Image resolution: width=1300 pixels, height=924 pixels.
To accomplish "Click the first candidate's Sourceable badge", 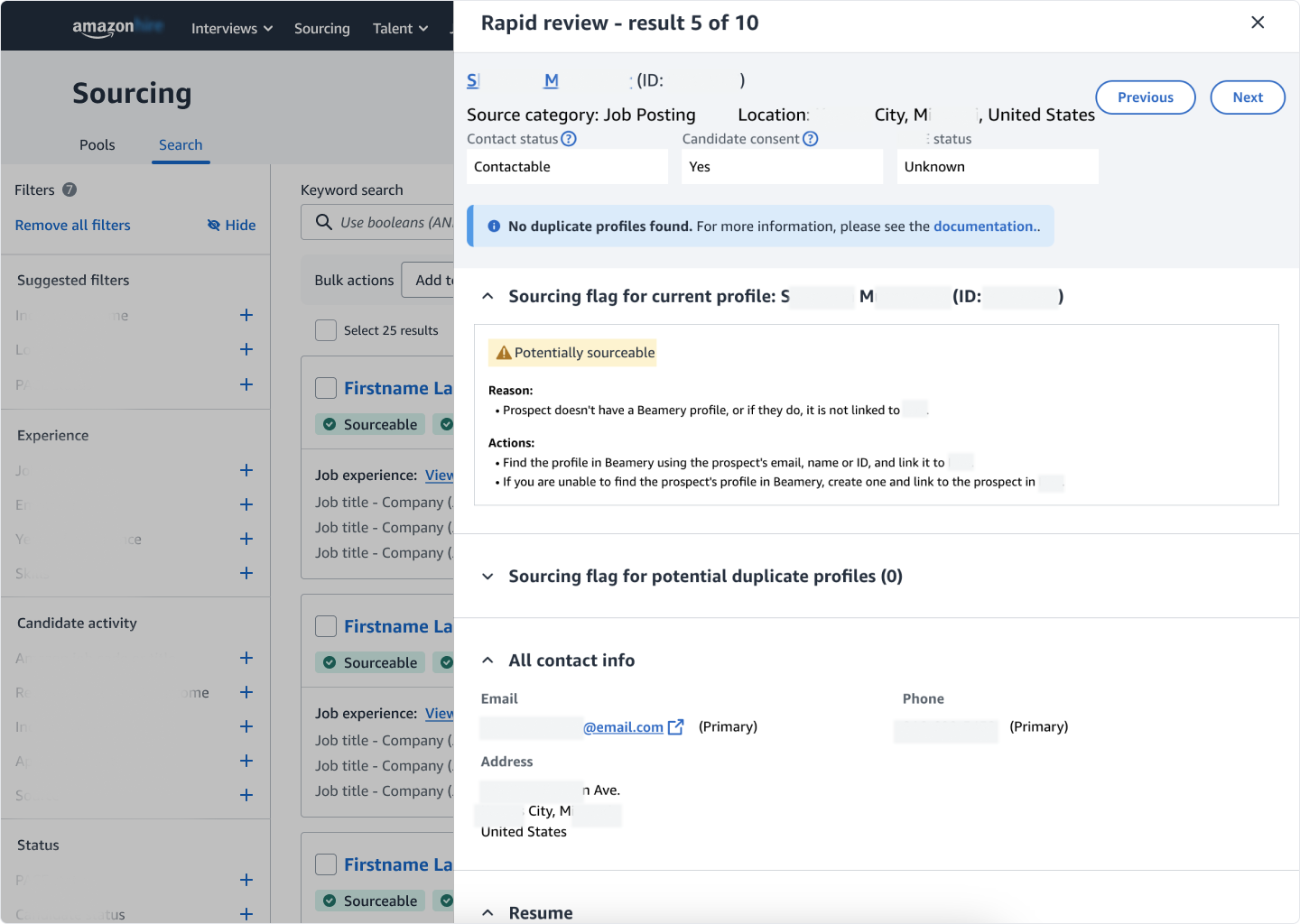I will coord(370,424).
